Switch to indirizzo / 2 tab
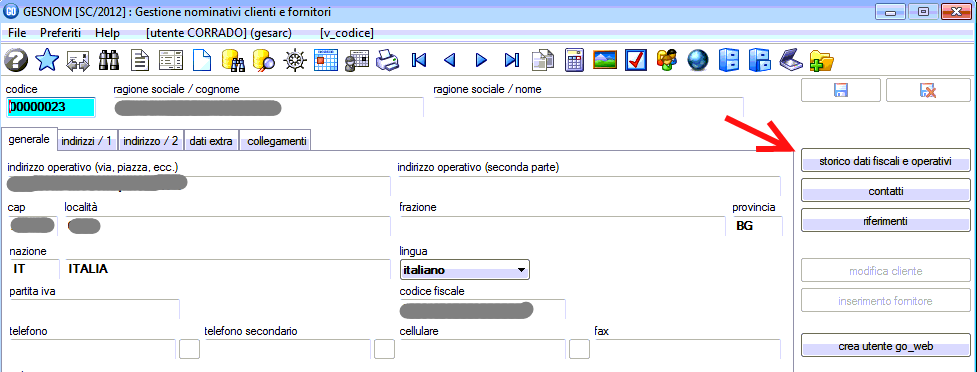The width and height of the screenshot is (977, 372). coord(151,141)
